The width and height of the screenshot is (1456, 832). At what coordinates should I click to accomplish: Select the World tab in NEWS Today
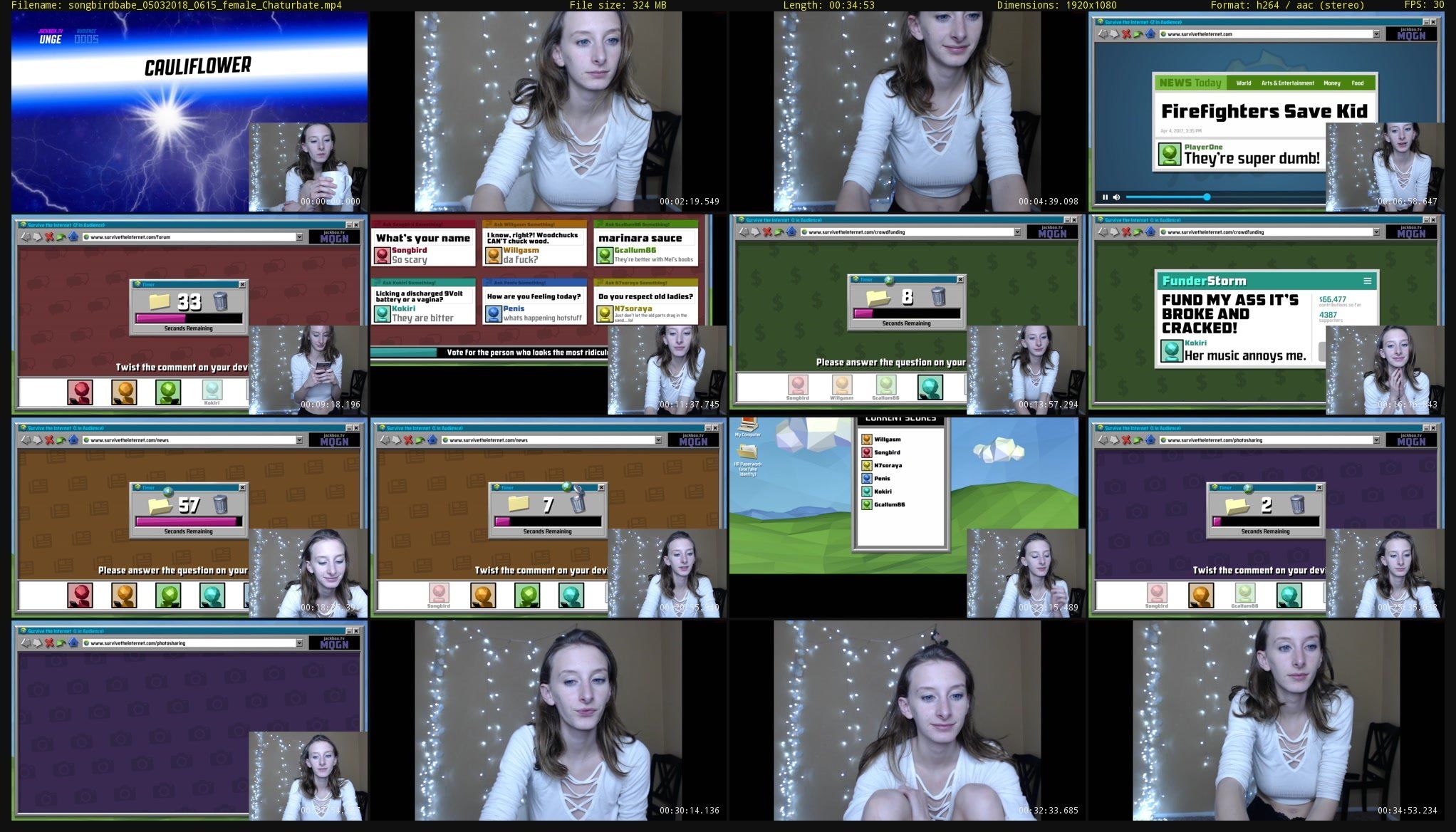pyautogui.click(x=1243, y=83)
